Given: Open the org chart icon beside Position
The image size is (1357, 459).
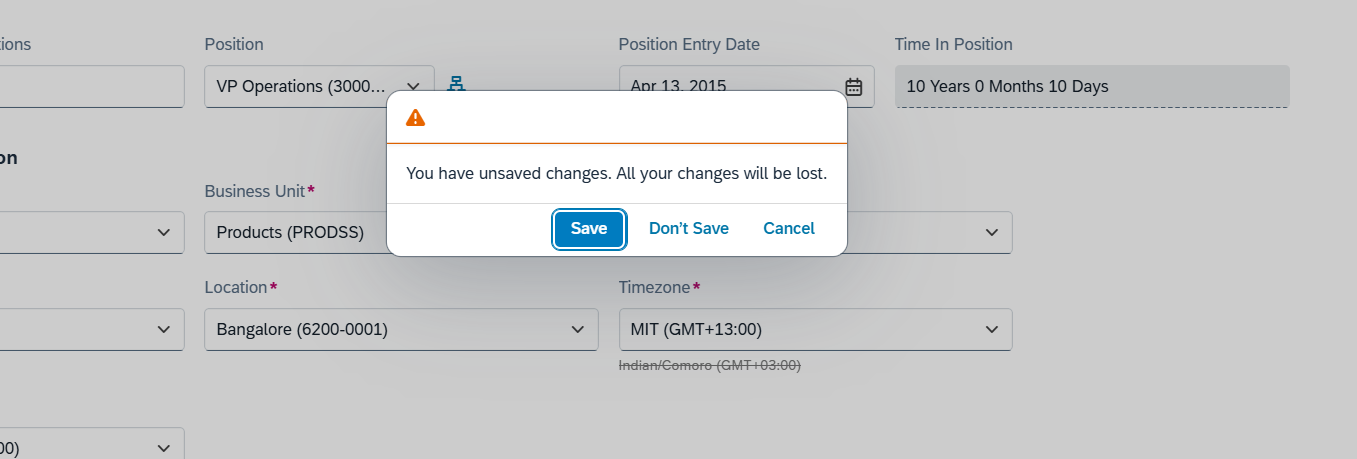Looking at the screenshot, I should tap(457, 86).
